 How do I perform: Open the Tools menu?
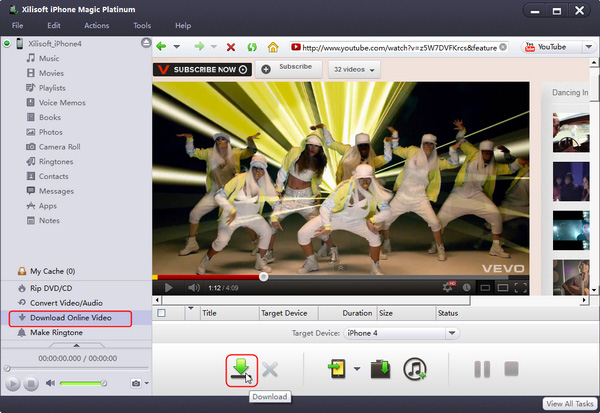[142, 26]
